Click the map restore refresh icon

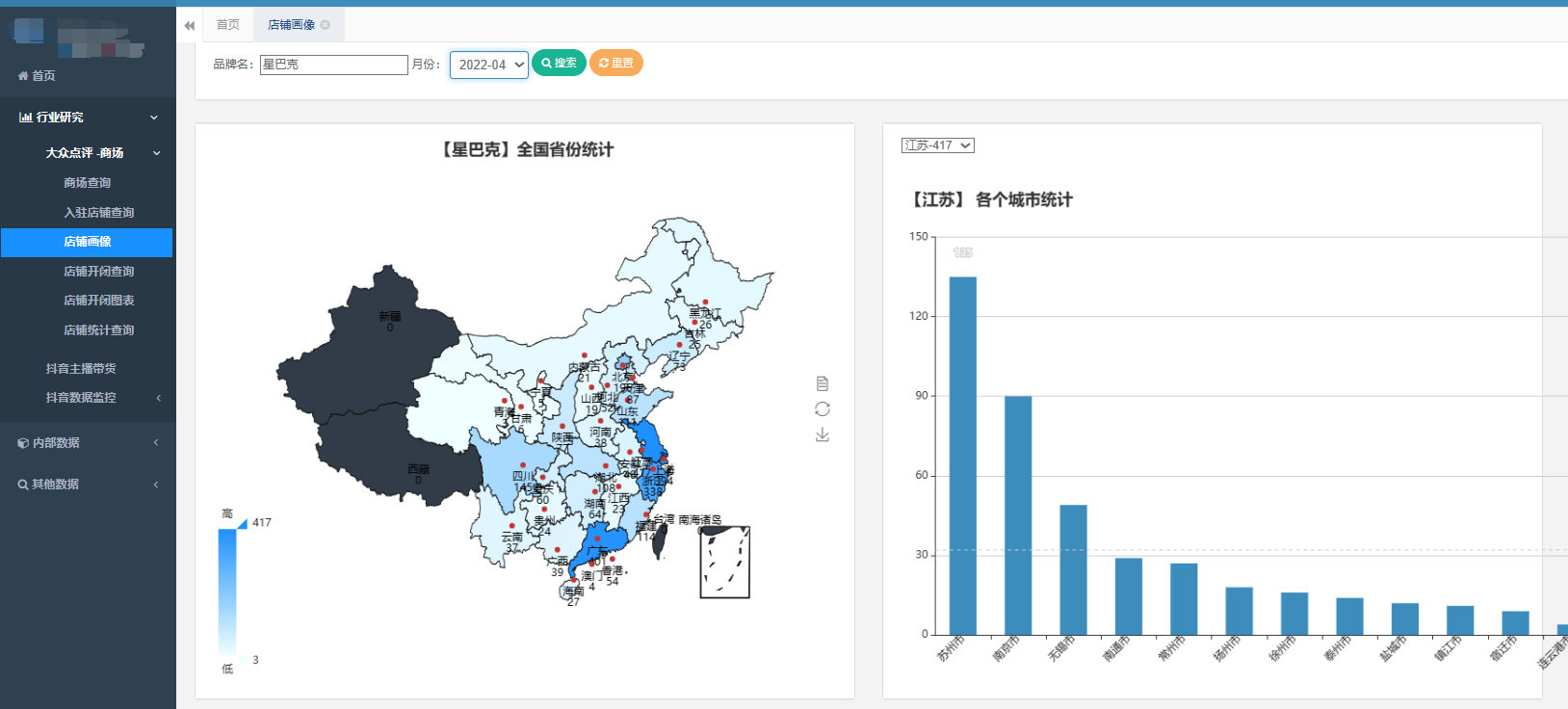tap(822, 409)
